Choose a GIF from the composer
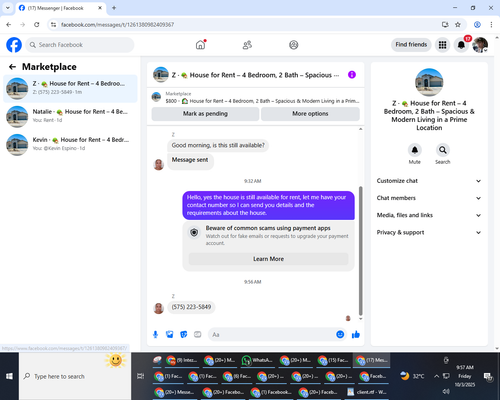This screenshot has width=500, height=400. tap(198, 334)
